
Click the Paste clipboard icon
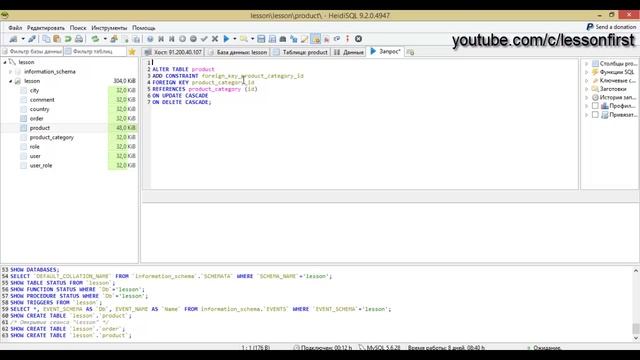click(57, 39)
